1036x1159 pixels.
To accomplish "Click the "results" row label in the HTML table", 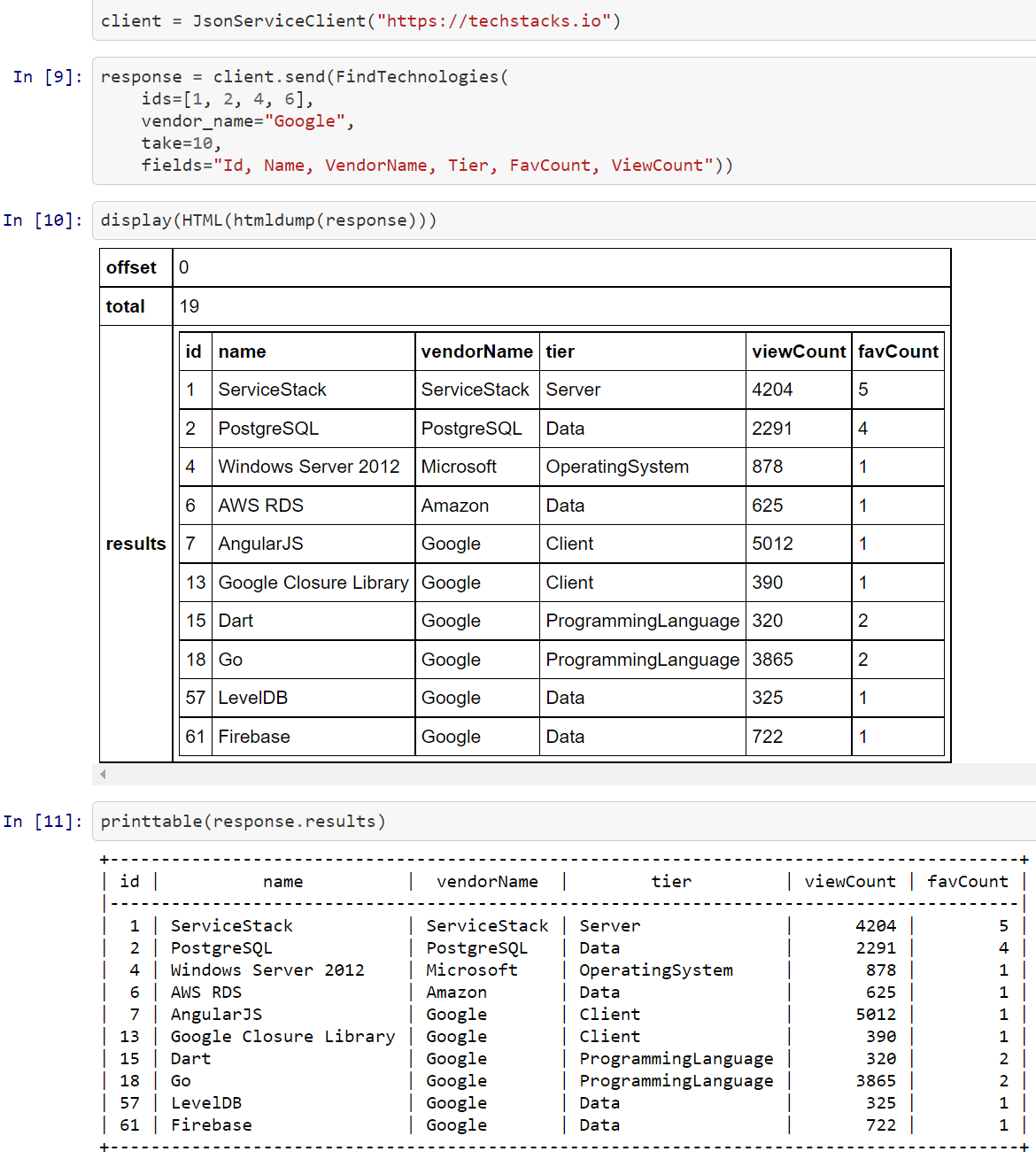I will (135, 544).
